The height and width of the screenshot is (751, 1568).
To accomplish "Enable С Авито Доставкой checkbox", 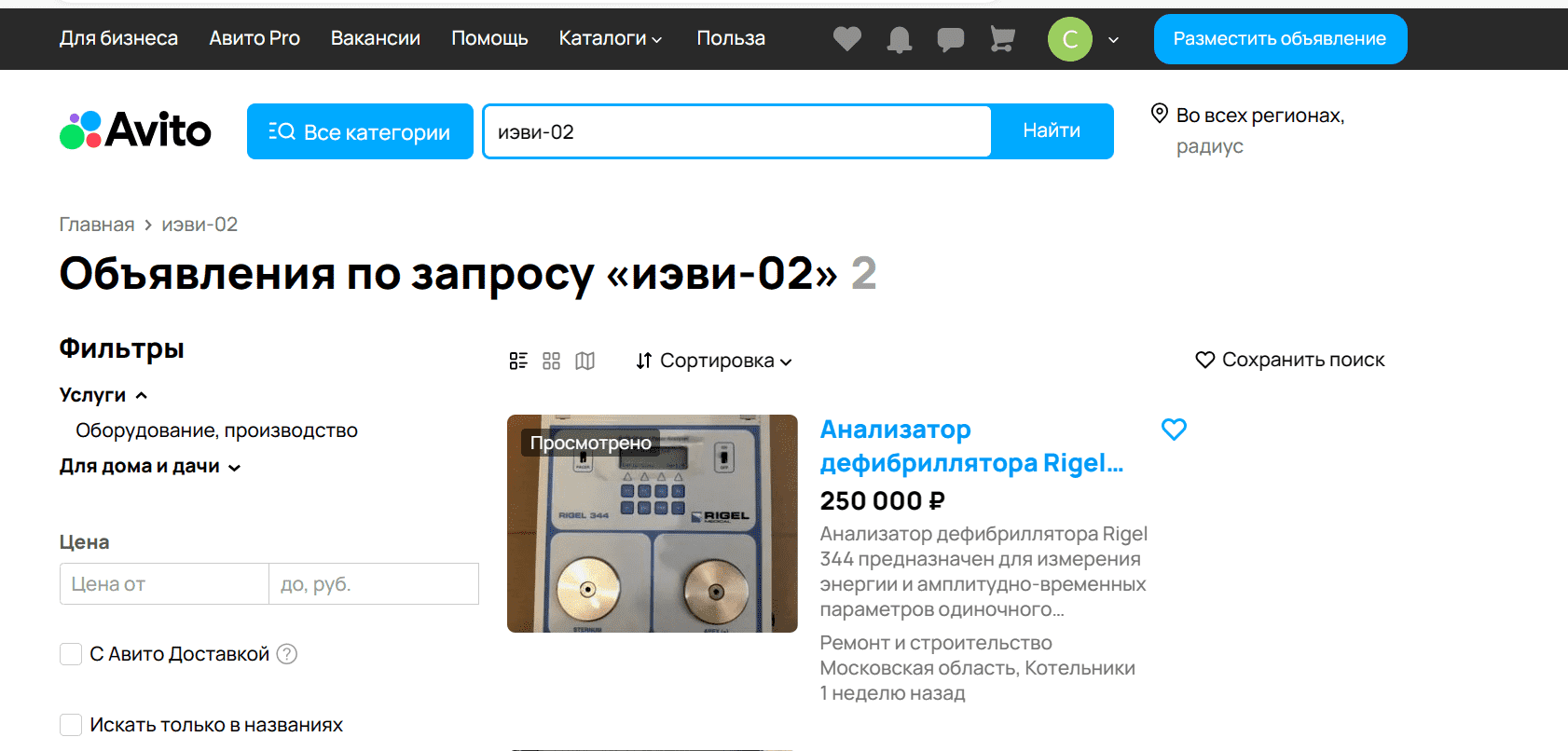I will coord(71,654).
